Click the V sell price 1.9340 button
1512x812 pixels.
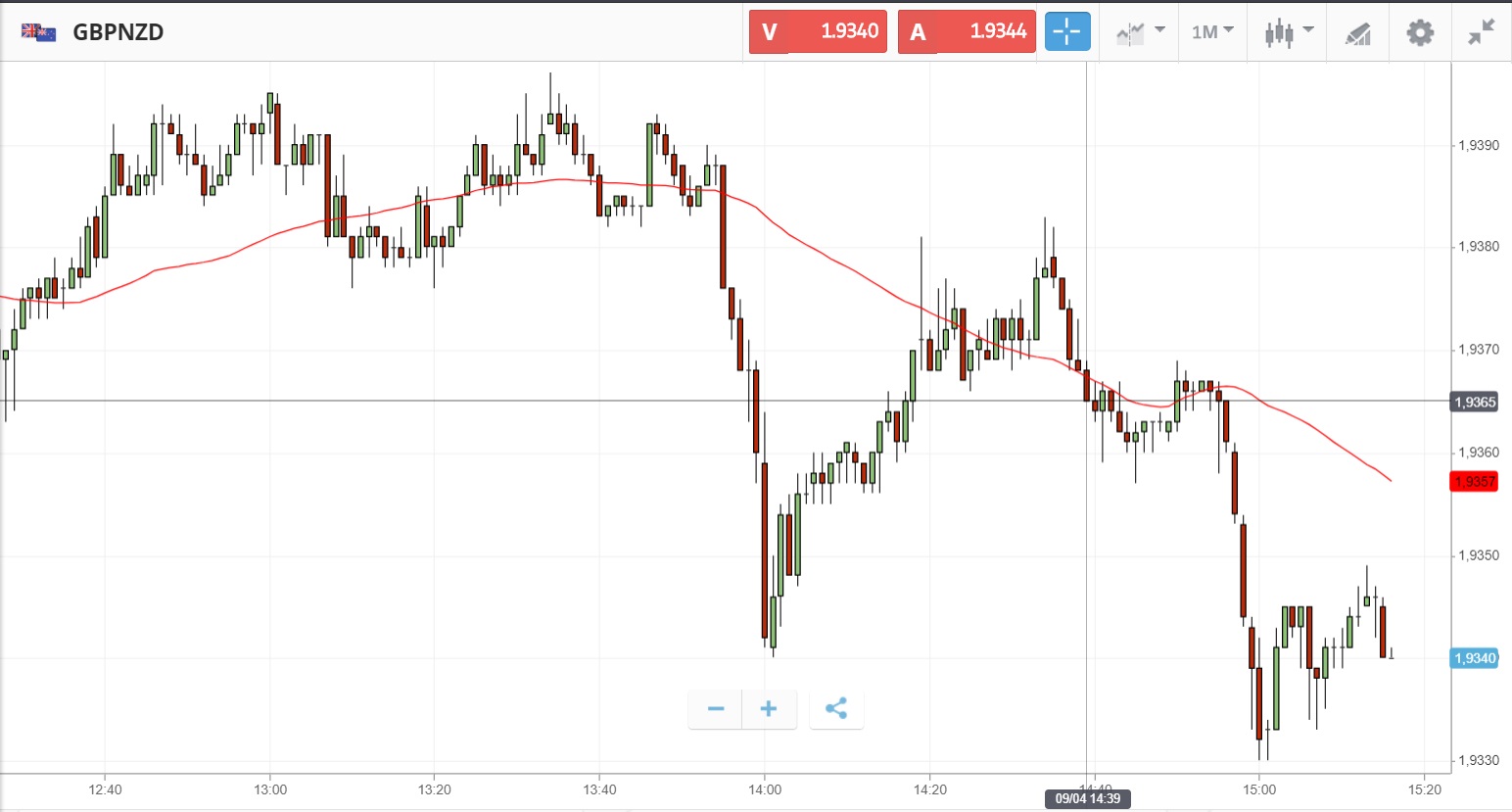818,32
